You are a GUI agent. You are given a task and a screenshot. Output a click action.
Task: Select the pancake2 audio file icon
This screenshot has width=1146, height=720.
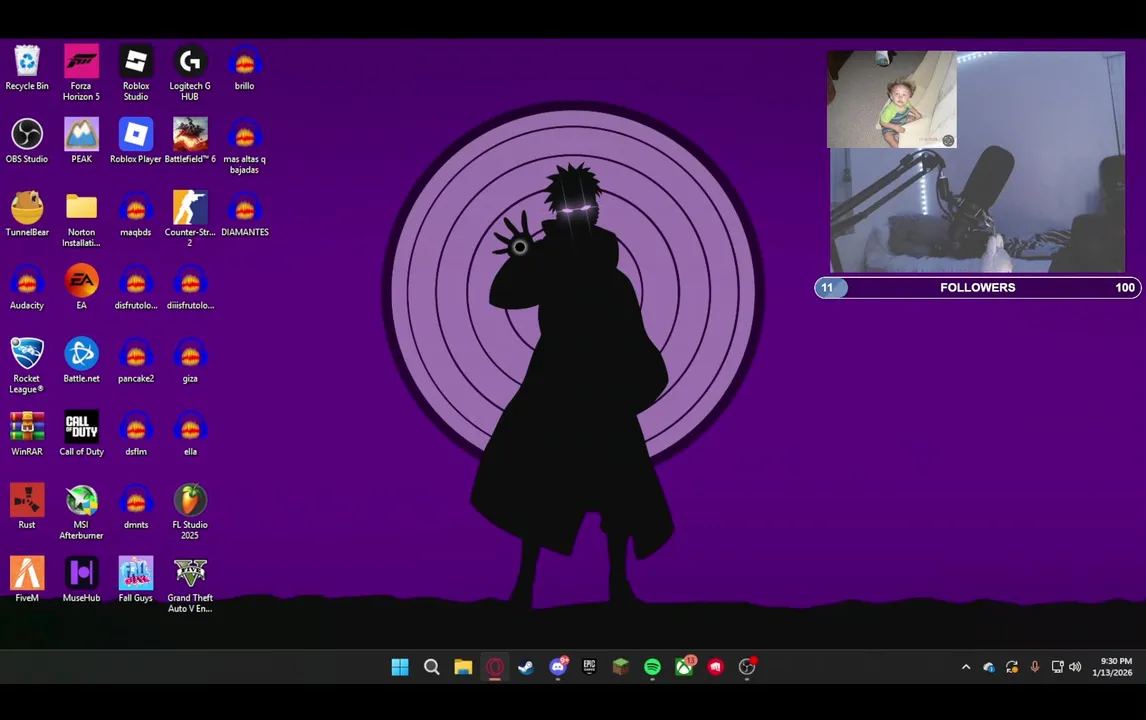(x=136, y=360)
